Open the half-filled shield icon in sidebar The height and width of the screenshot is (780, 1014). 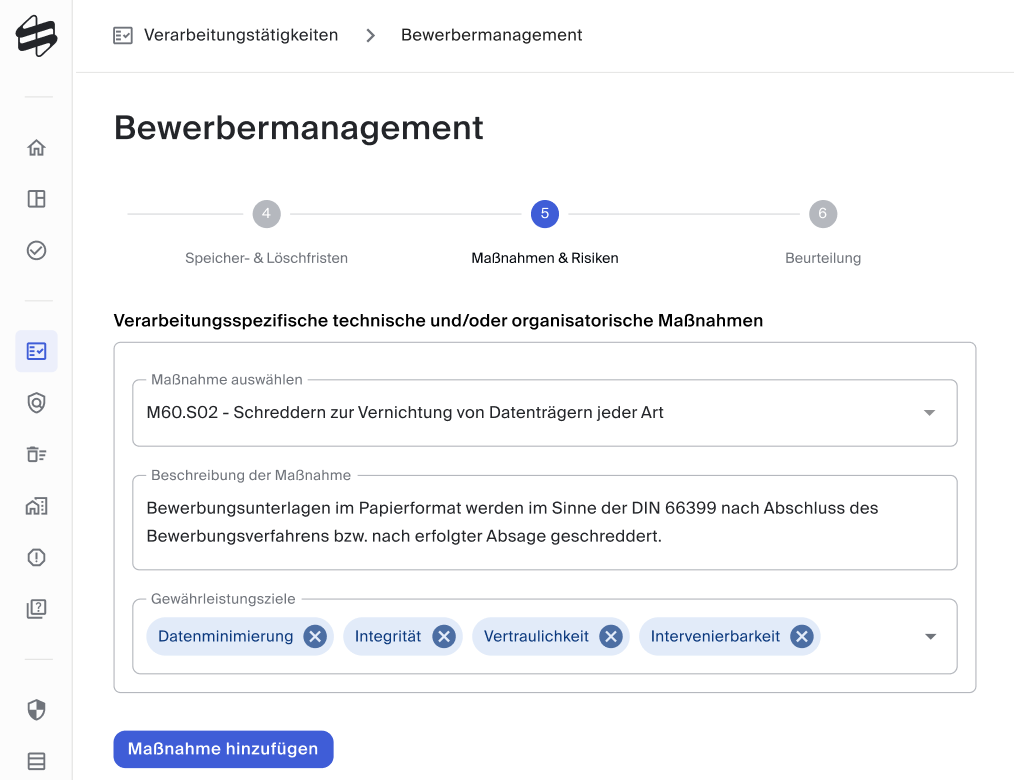pos(36,710)
